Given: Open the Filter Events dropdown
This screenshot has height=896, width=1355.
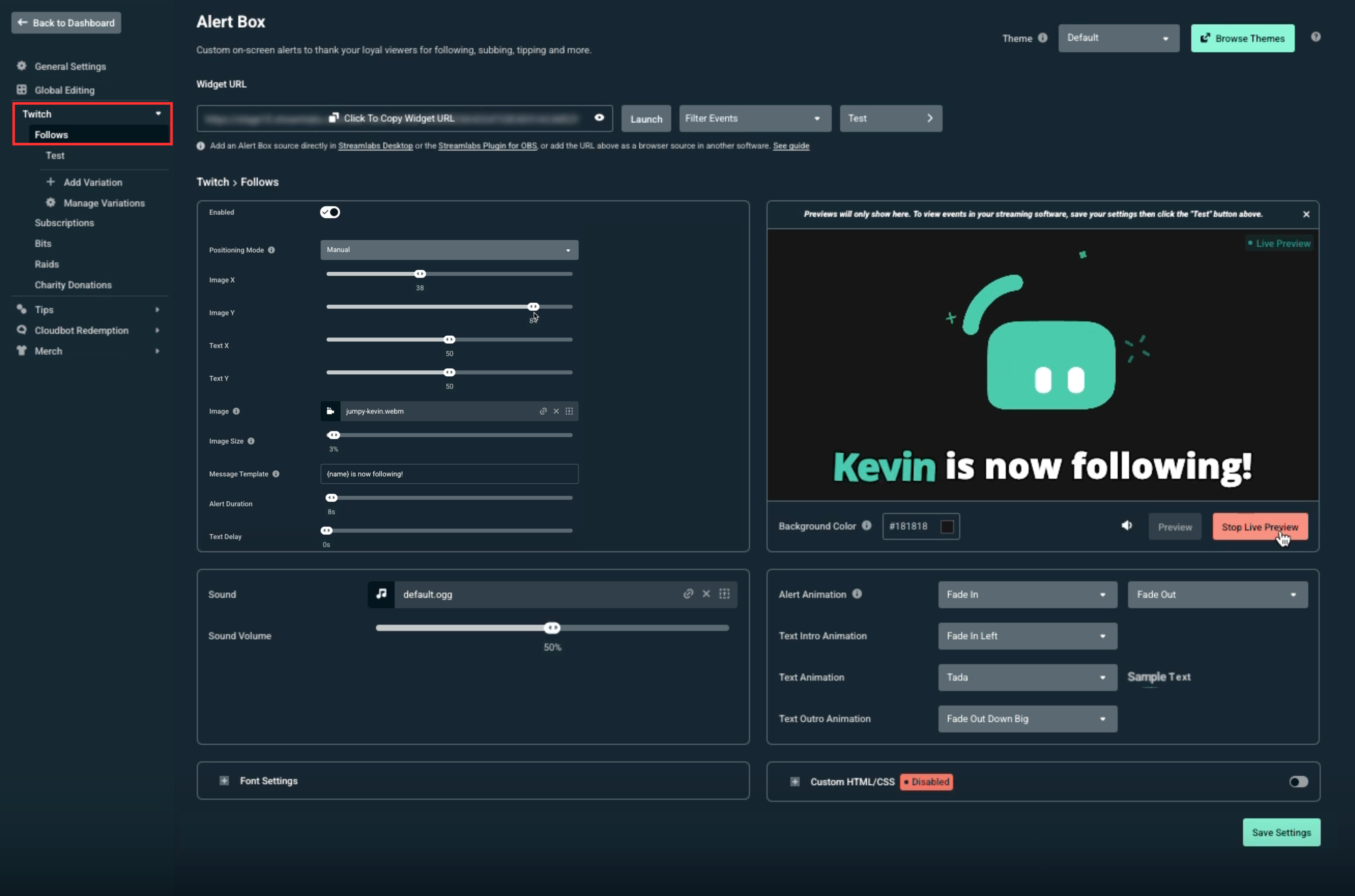Looking at the screenshot, I should click(x=755, y=118).
